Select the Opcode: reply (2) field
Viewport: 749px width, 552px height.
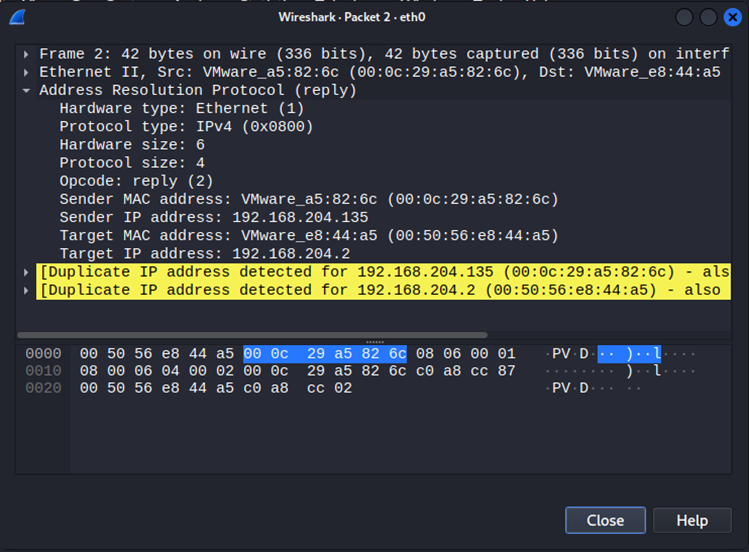click(x=136, y=181)
